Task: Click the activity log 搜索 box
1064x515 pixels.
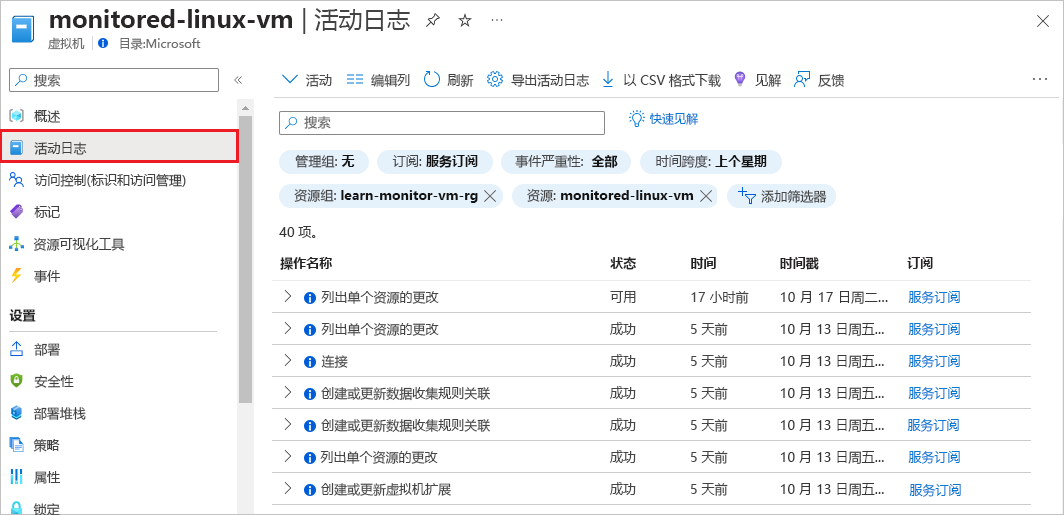Action: [x=442, y=123]
